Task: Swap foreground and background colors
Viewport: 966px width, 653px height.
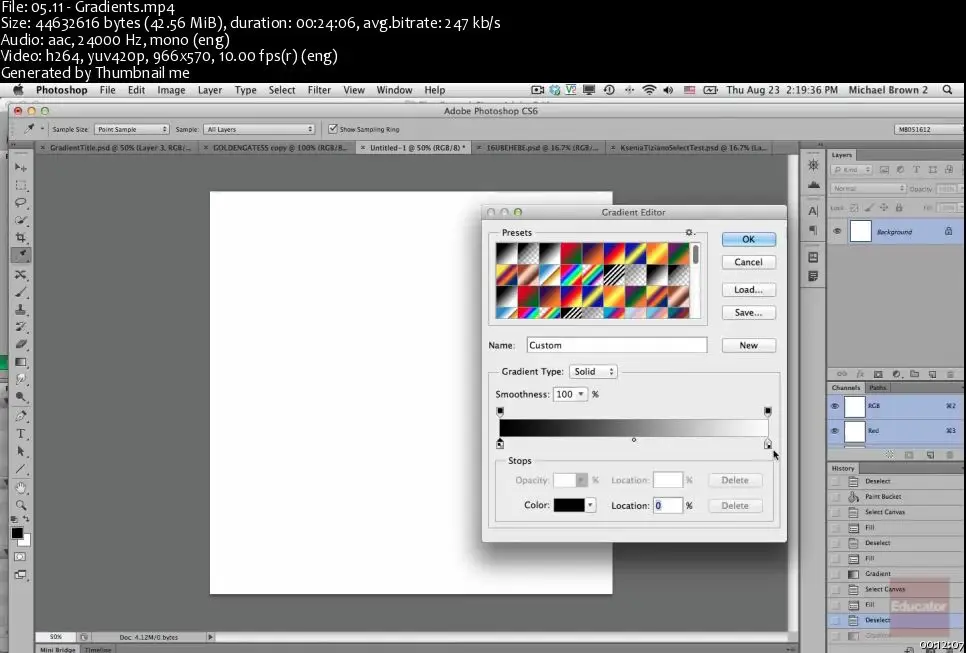Action: coord(26,519)
